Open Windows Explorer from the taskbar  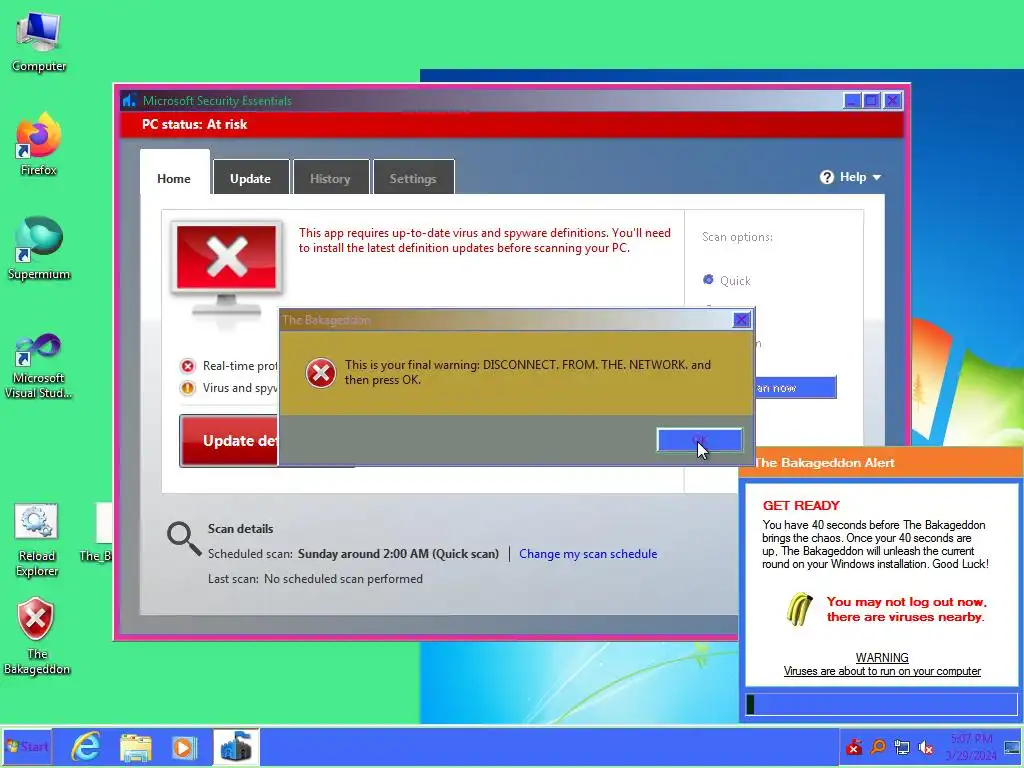[x=136, y=748]
